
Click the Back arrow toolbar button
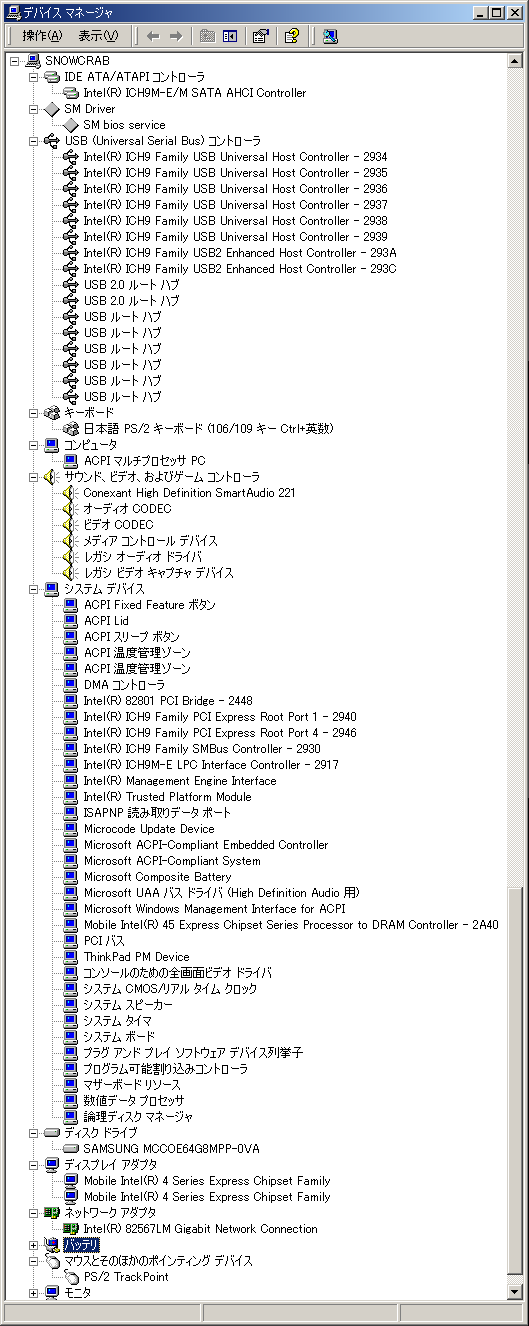[x=153, y=36]
